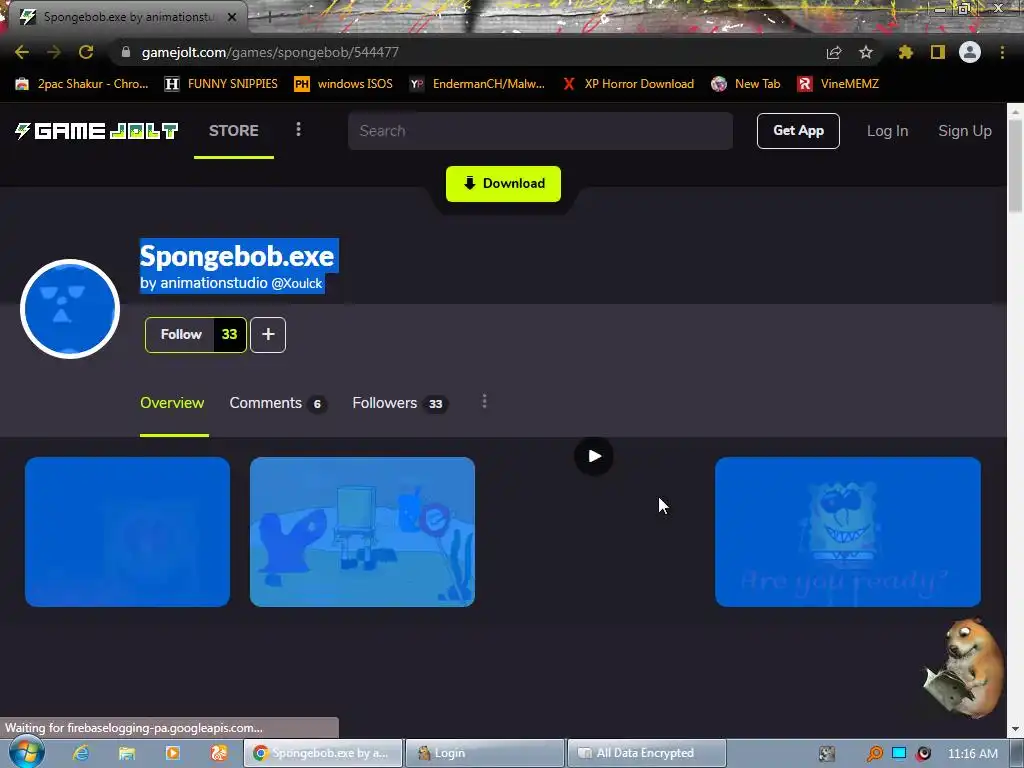Open Windows Explorer folder from taskbar

[x=127, y=753]
